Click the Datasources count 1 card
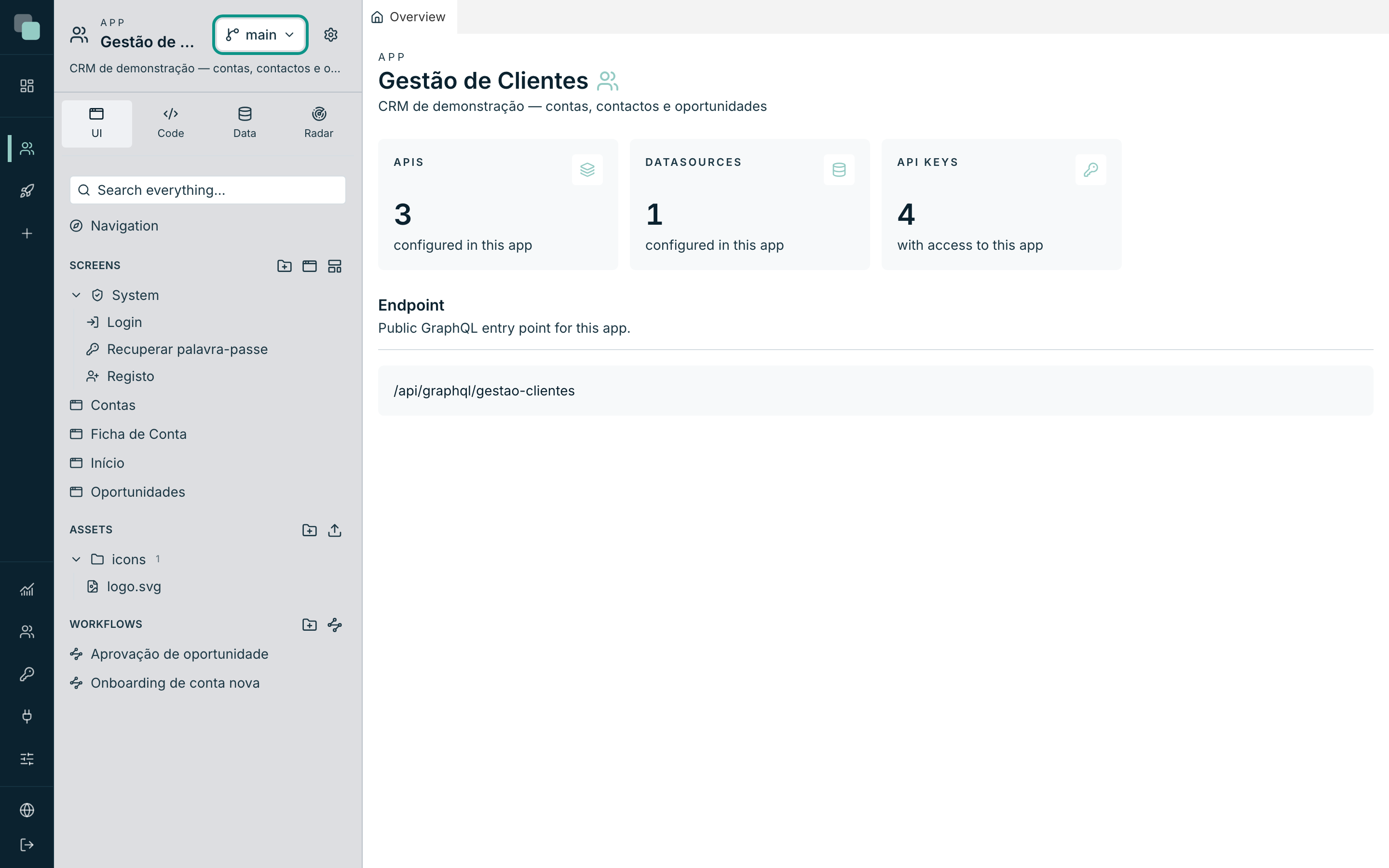 (749, 204)
